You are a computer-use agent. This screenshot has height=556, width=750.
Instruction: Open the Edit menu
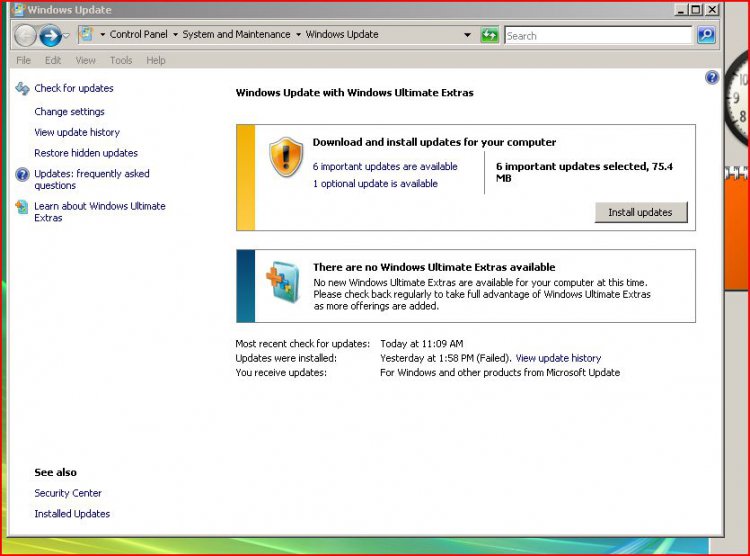tap(53, 60)
